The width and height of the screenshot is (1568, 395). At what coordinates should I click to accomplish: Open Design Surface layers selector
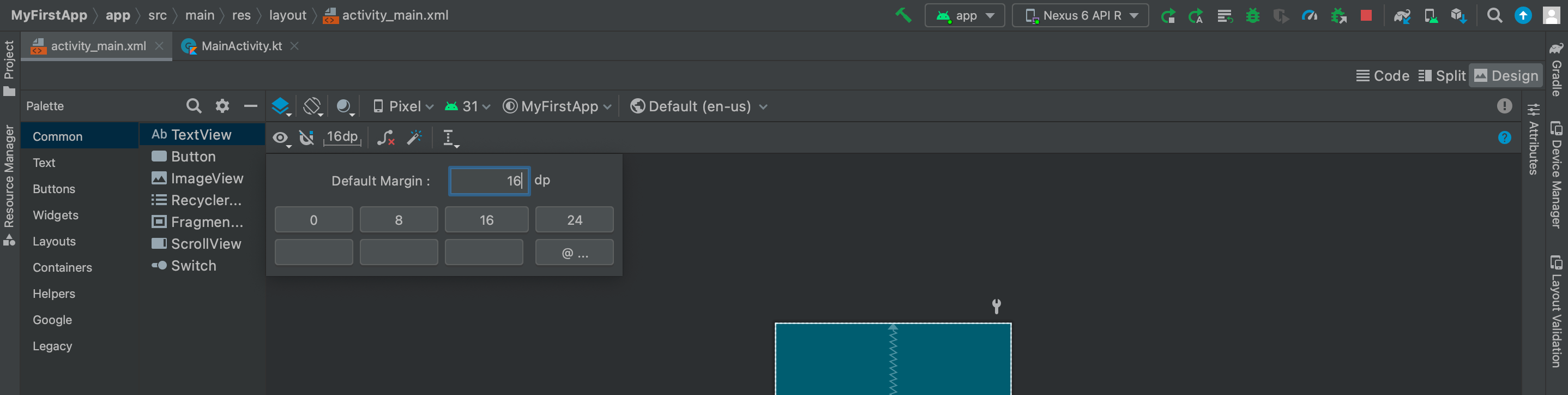(281, 107)
